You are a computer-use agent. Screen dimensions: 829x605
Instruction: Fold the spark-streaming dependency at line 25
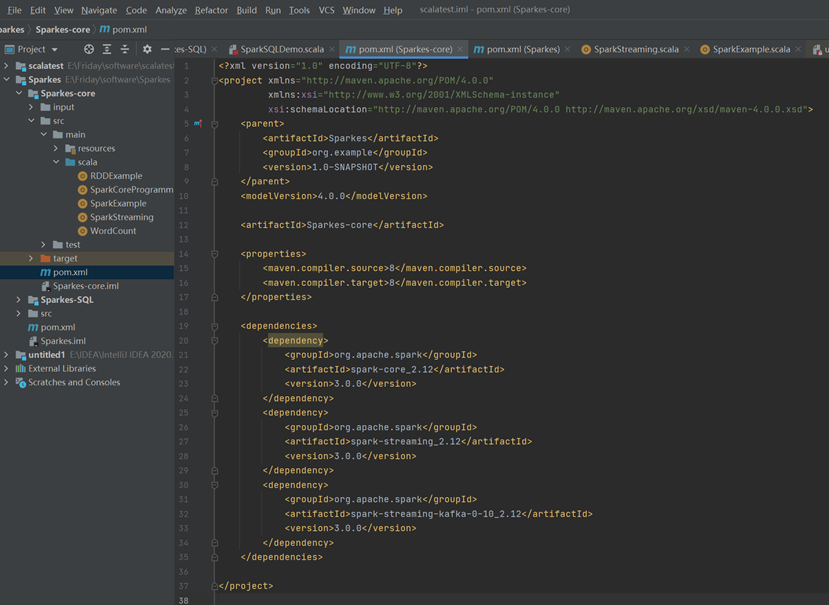pyautogui.click(x=215, y=413)
